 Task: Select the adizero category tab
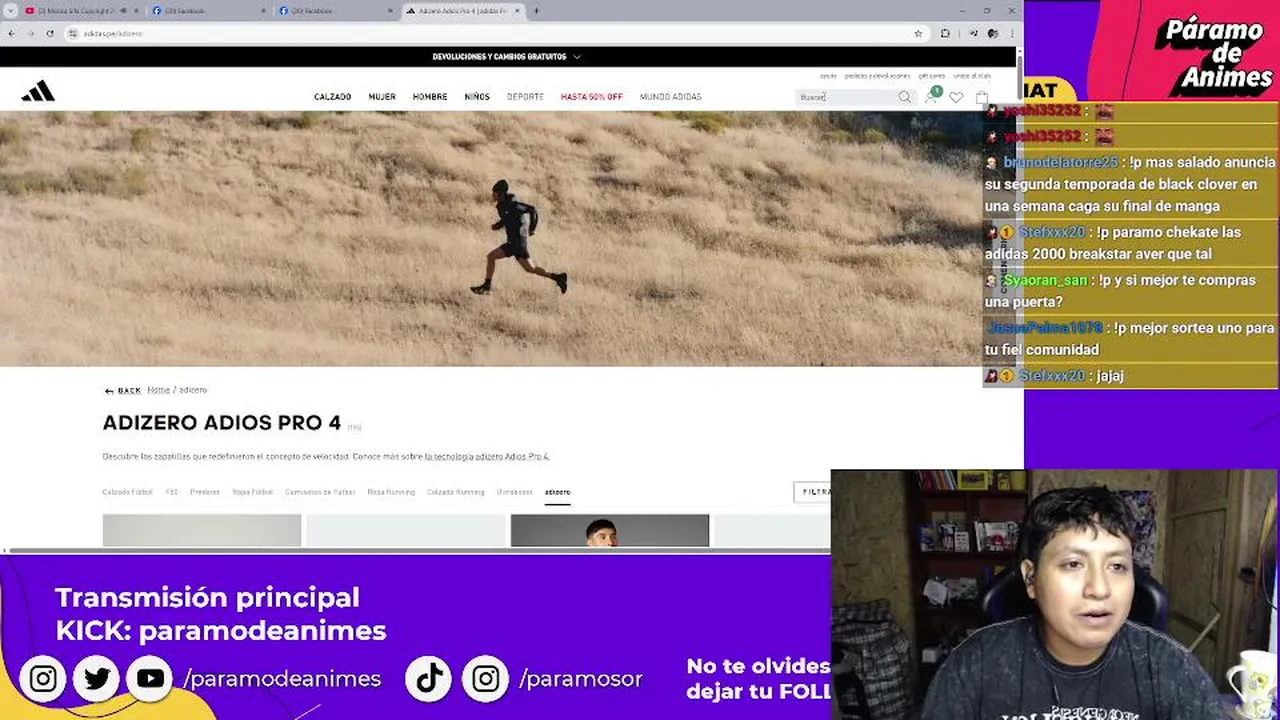coord(557,492)
